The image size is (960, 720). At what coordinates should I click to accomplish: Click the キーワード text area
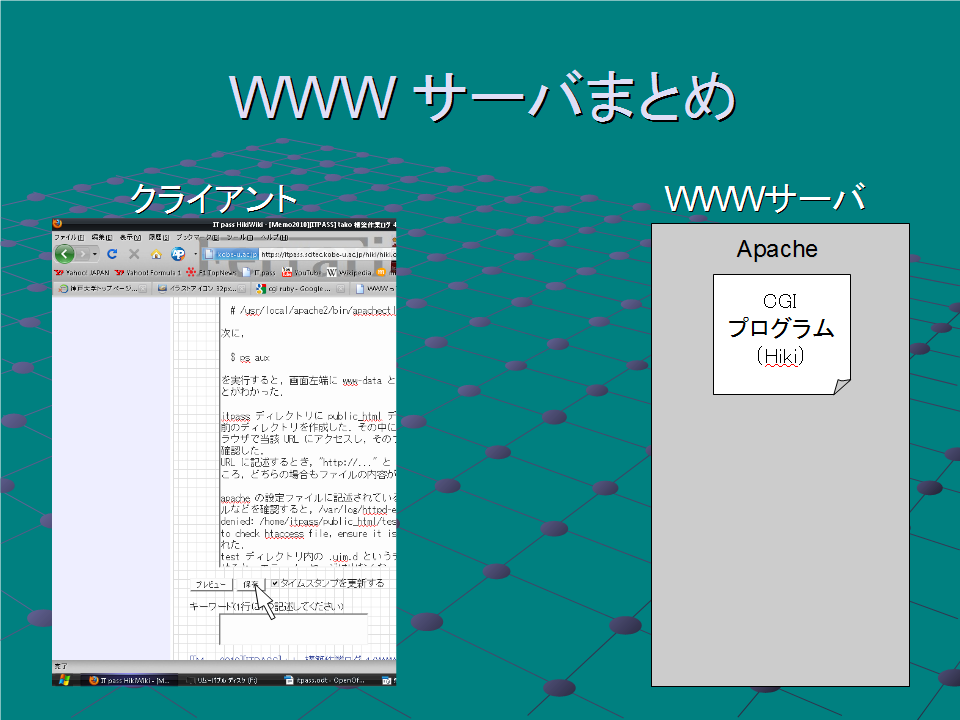tap(292, 627)
